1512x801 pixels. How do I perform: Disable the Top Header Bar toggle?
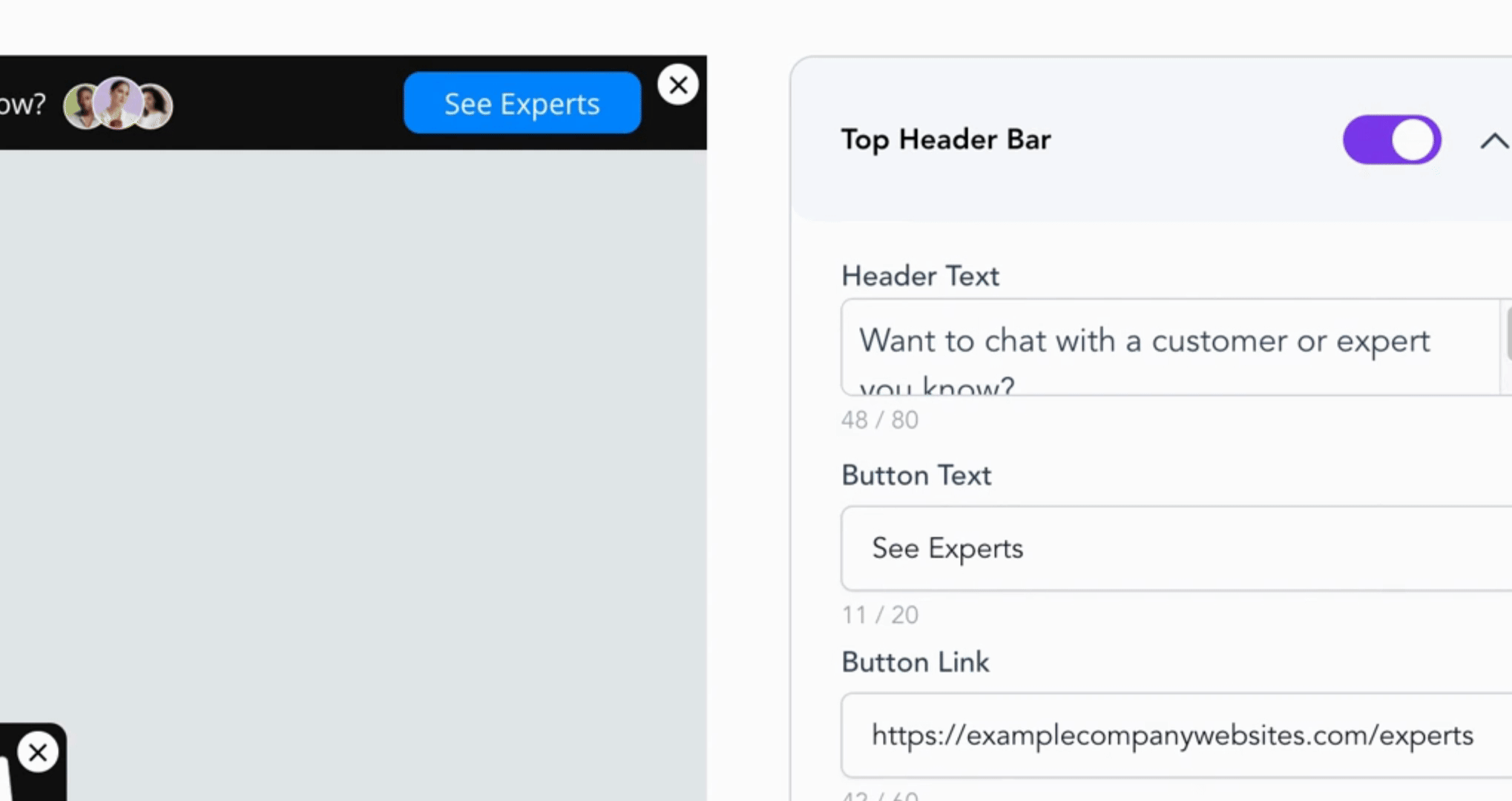[1391, 140]
